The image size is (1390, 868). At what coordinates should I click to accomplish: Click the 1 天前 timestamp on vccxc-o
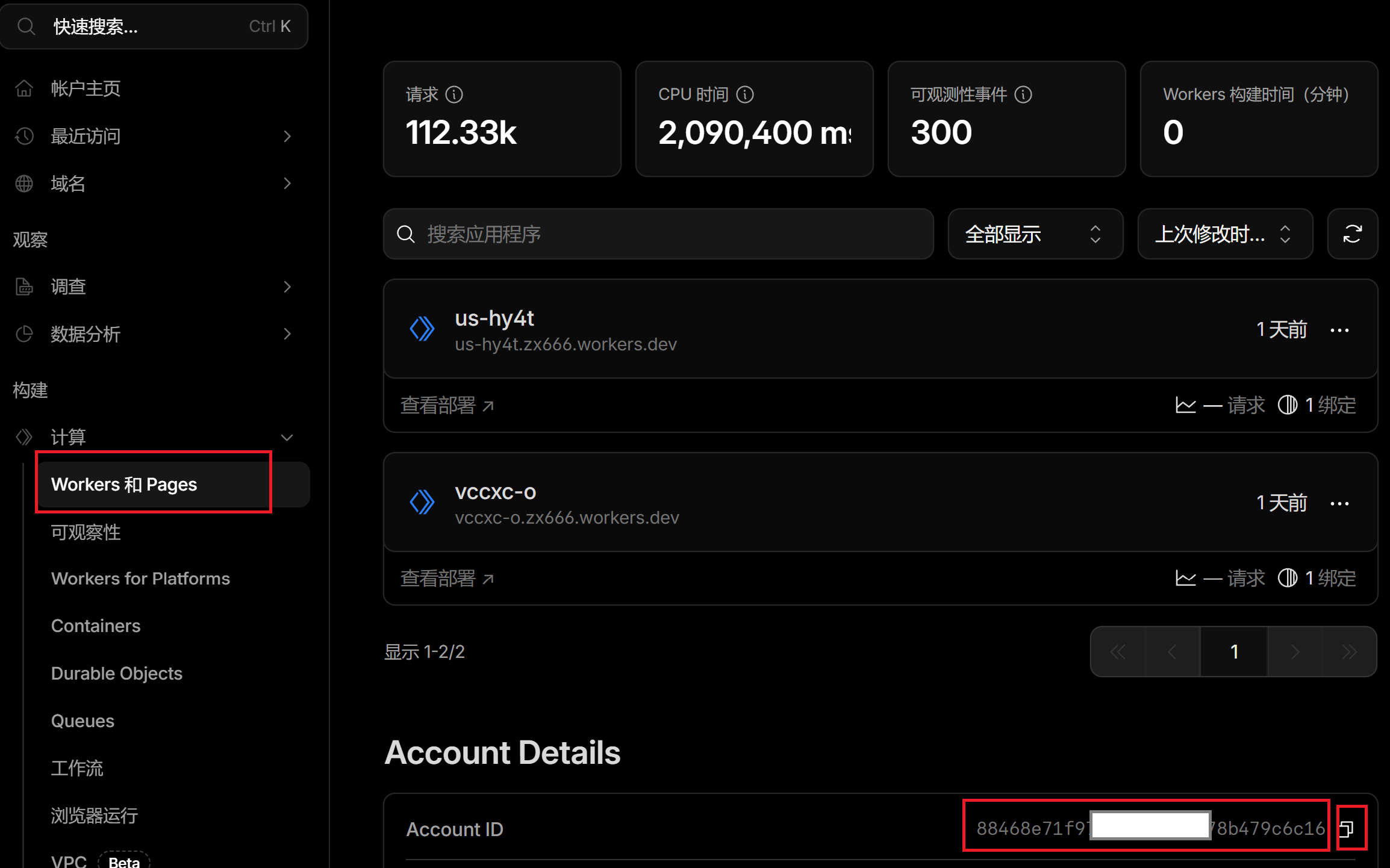pos(1282,503)
